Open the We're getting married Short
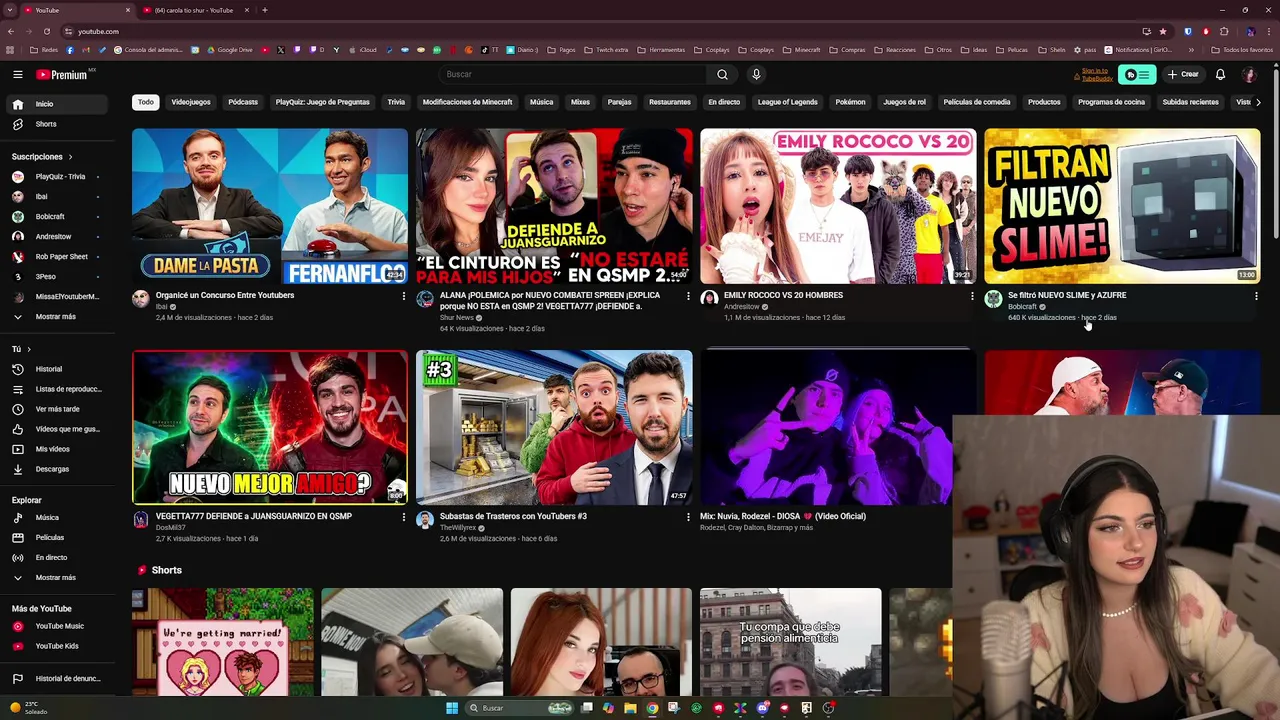1280x720 pixels. coord(223,642)
